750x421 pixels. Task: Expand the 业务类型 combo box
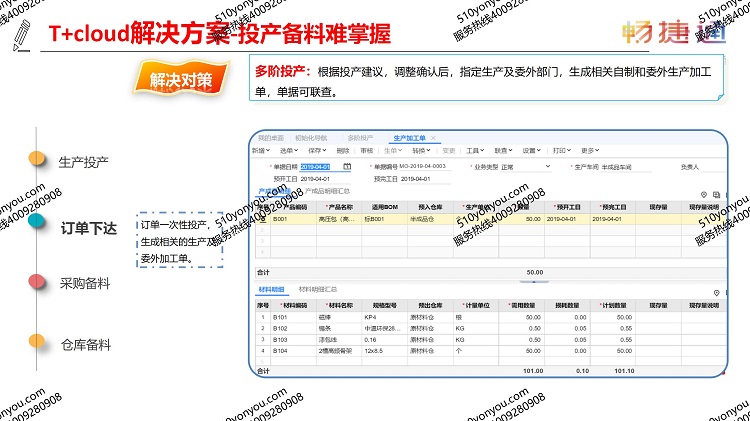(547, 166)
